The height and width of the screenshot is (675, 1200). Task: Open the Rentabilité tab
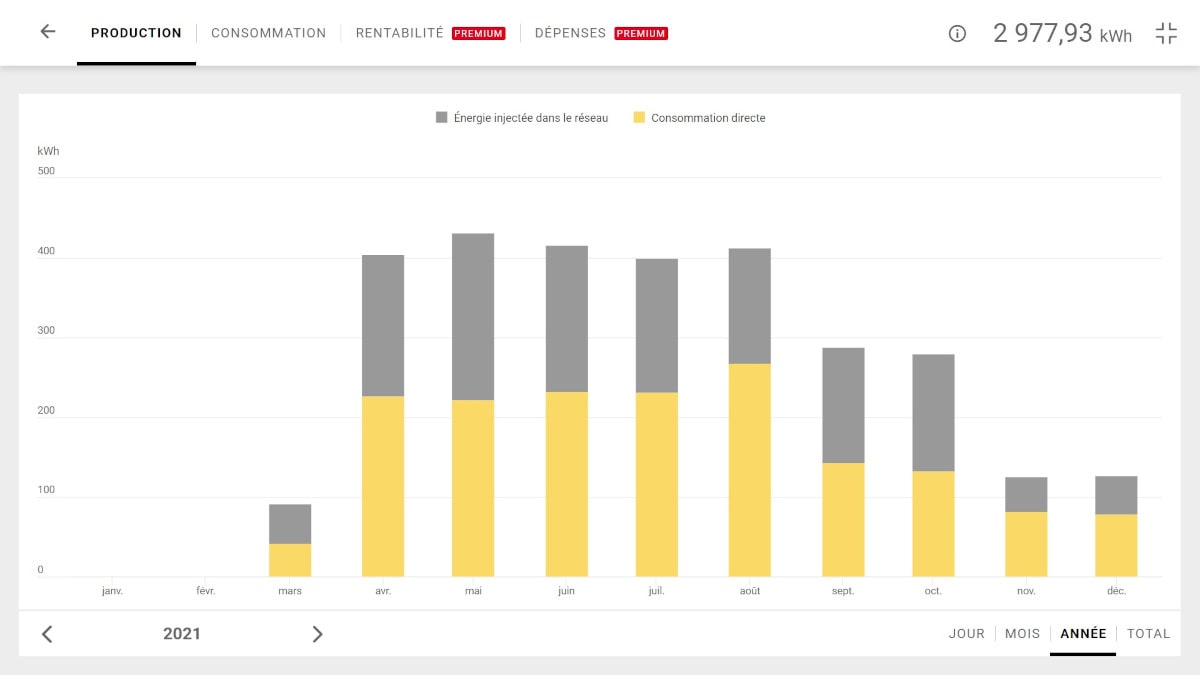pyautogui.click(x=399, y=33)
